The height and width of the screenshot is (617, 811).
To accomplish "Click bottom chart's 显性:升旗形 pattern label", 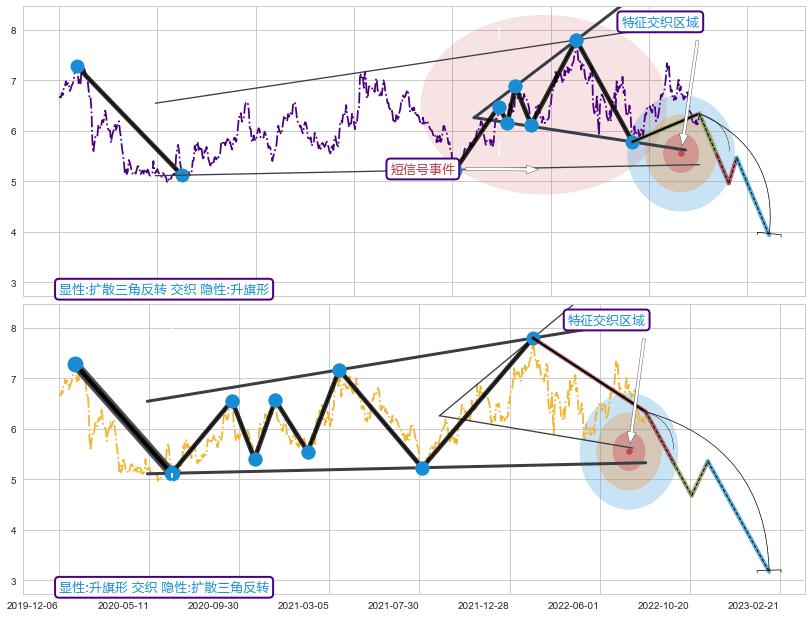I will point(164,587).
